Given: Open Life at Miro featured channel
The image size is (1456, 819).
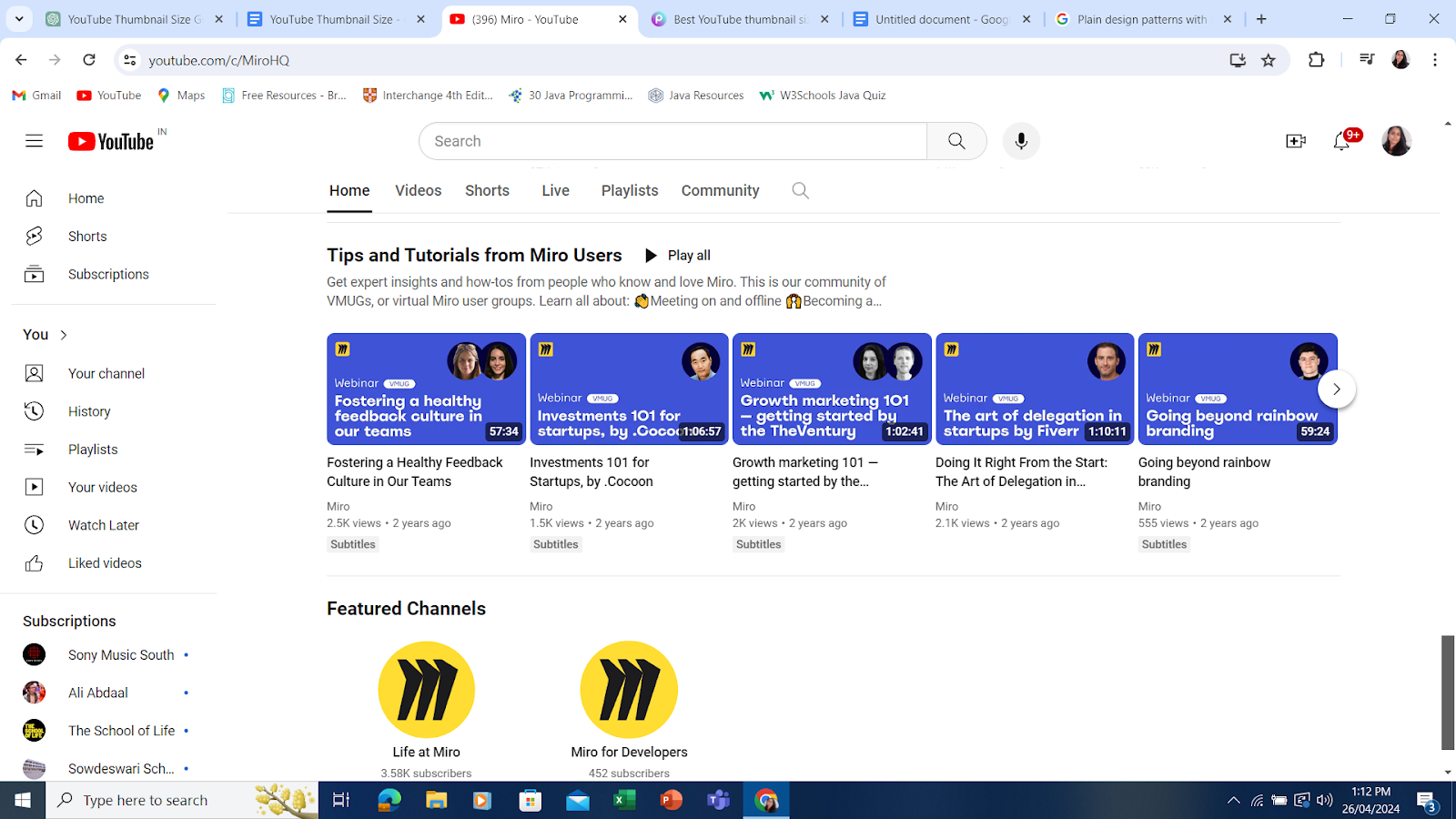Looking at the screenshot, I should pyautogui.click(x=426, y=690).
